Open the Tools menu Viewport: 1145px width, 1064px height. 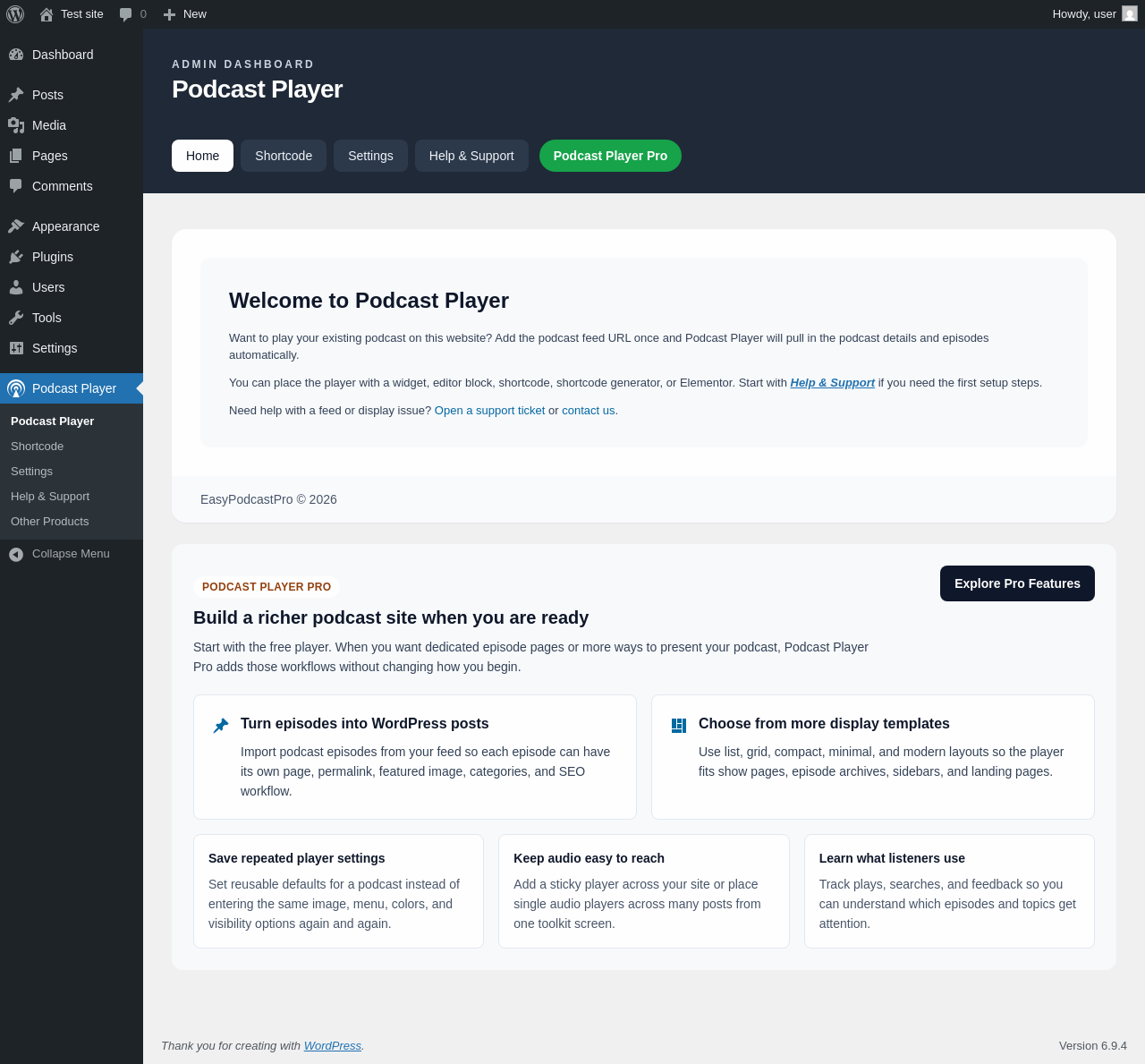coord(72,318)
